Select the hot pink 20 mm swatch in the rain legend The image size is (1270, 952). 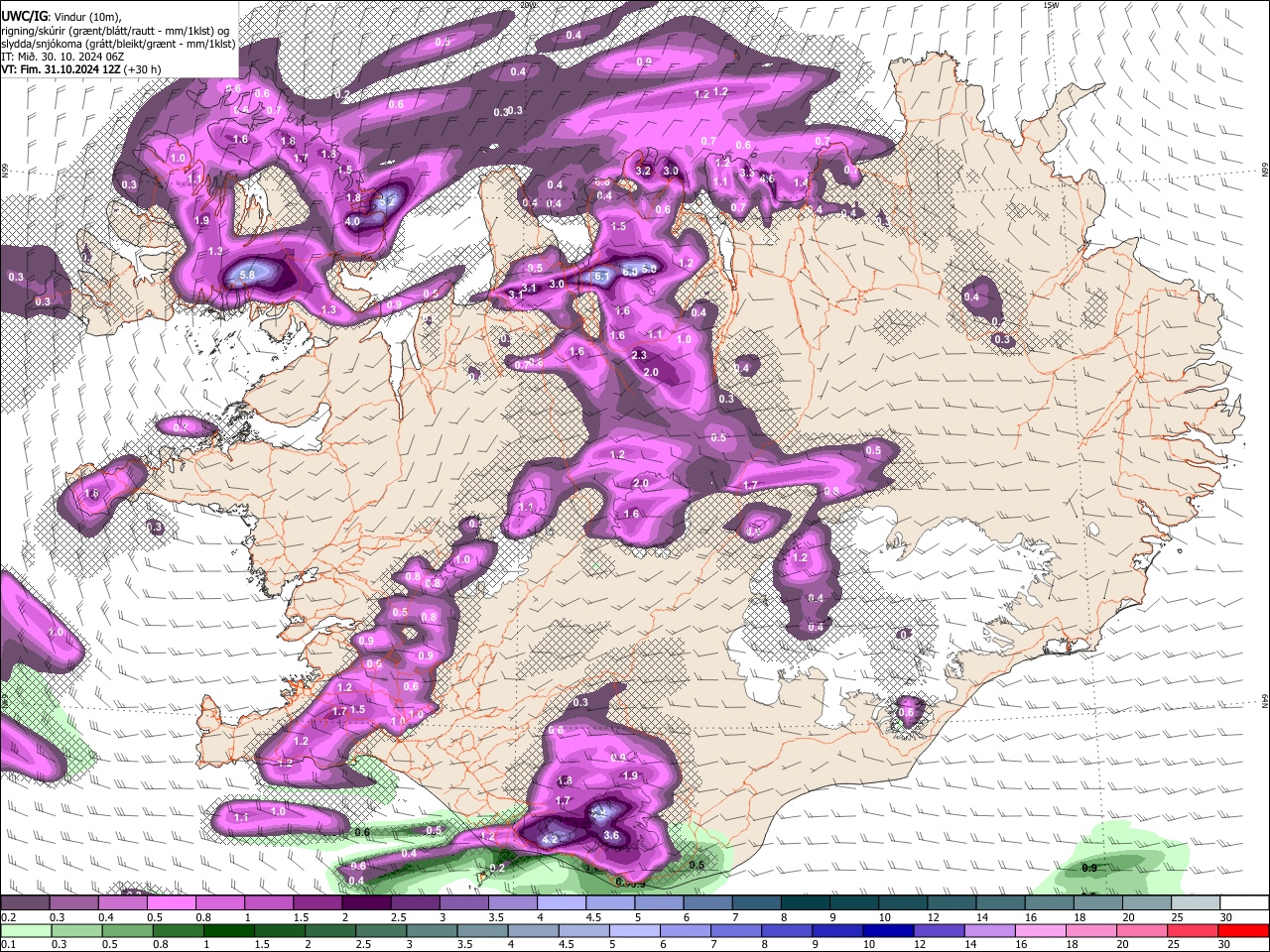tap(1141, 931)
